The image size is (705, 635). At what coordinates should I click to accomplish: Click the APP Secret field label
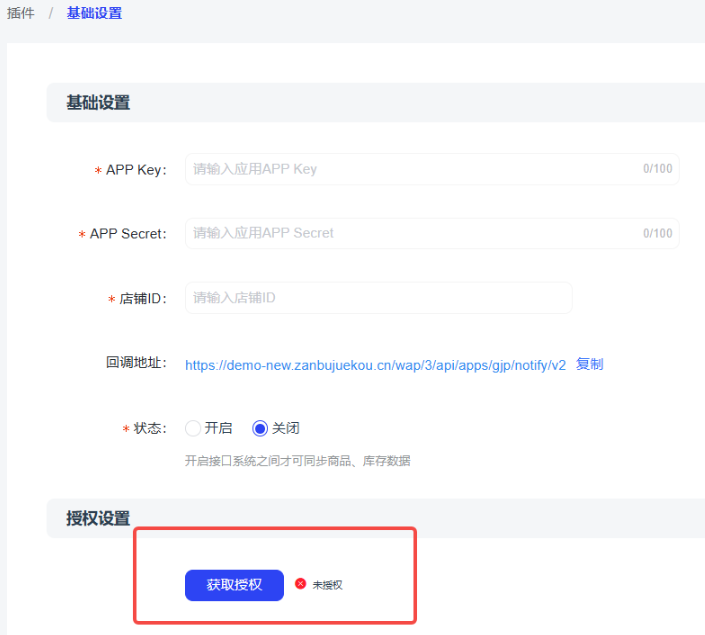tap(128, 234)
